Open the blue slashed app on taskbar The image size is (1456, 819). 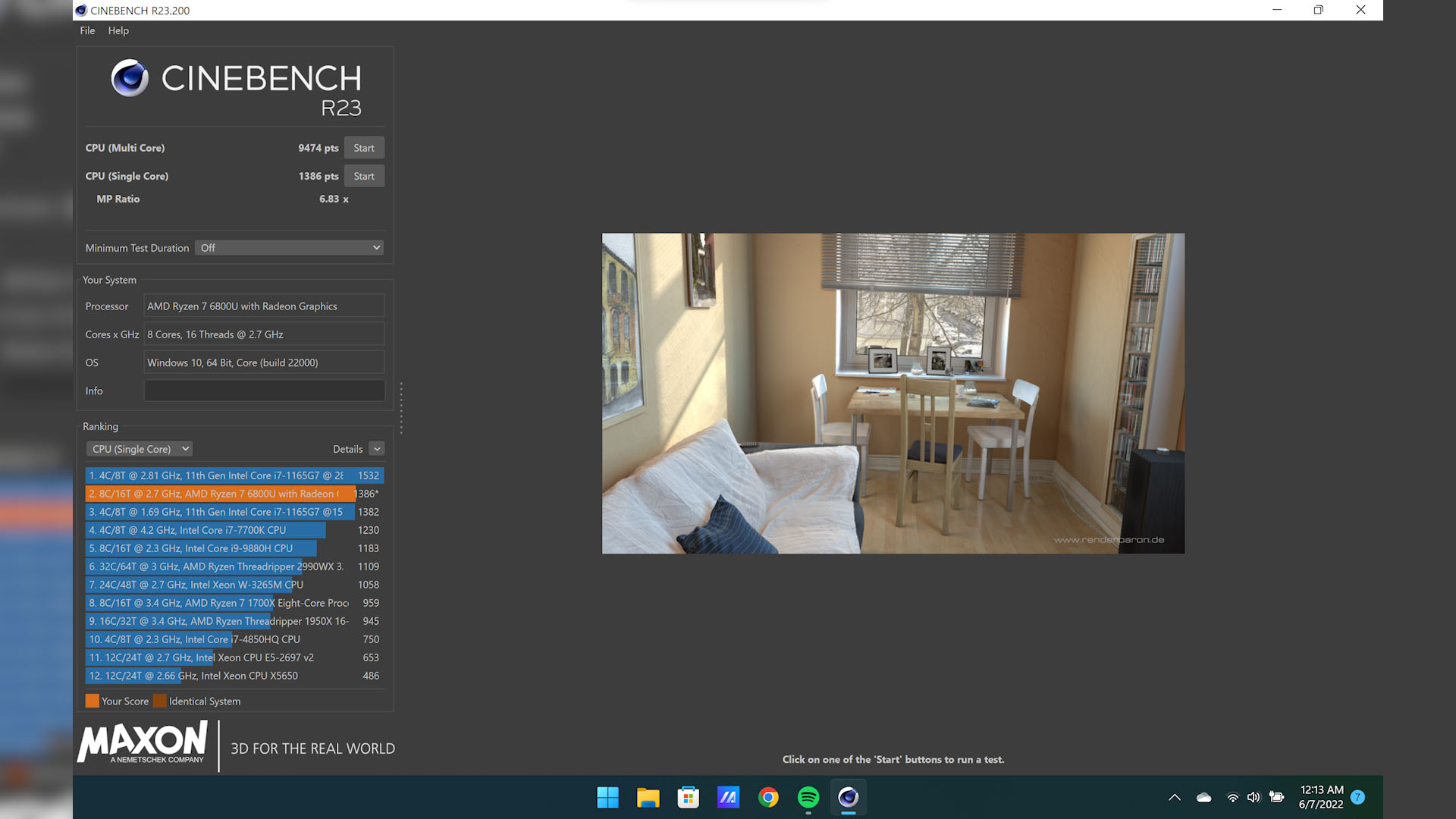click(x=728, y=797)
